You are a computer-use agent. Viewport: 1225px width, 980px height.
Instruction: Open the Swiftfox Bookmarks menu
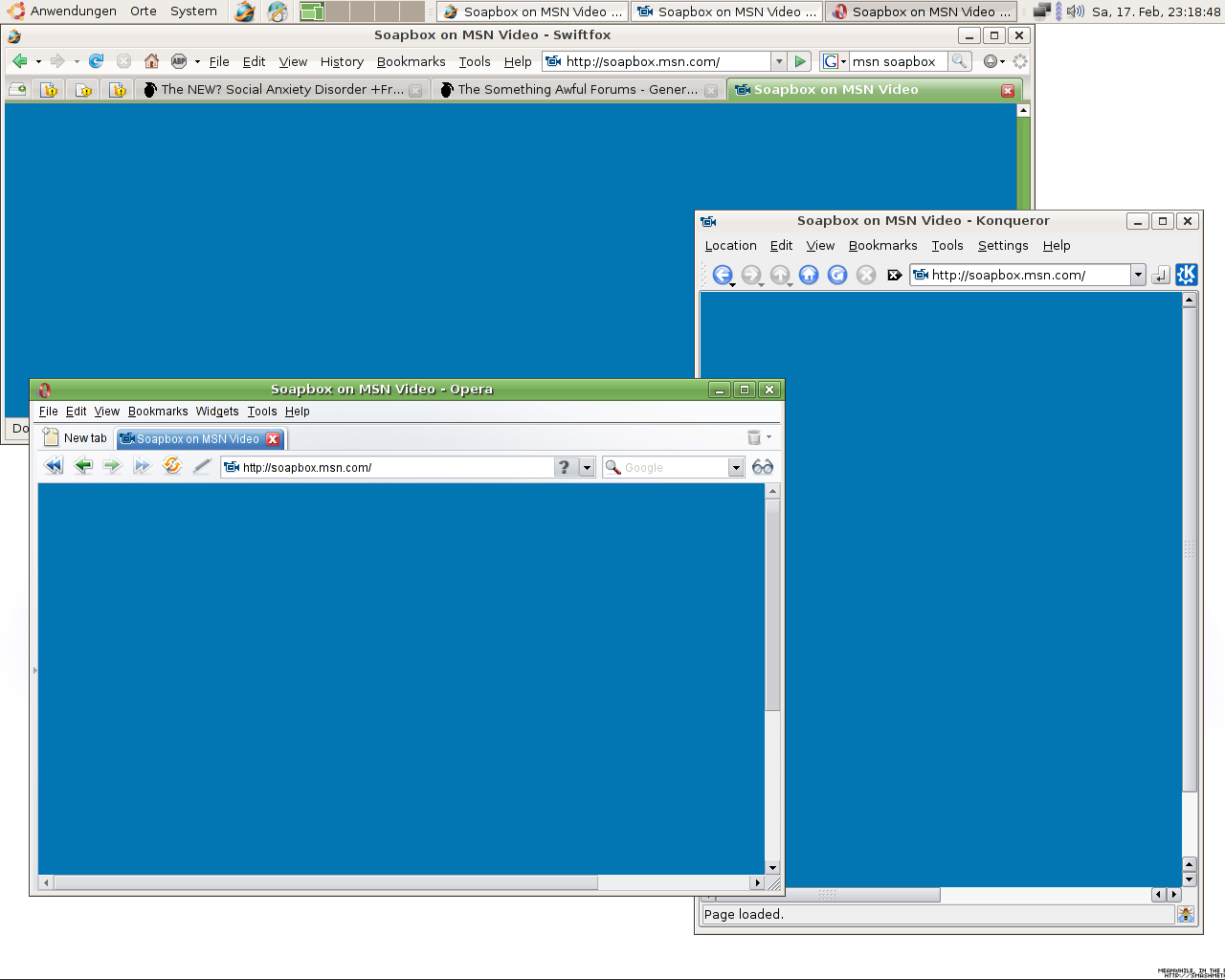[411, 61]
